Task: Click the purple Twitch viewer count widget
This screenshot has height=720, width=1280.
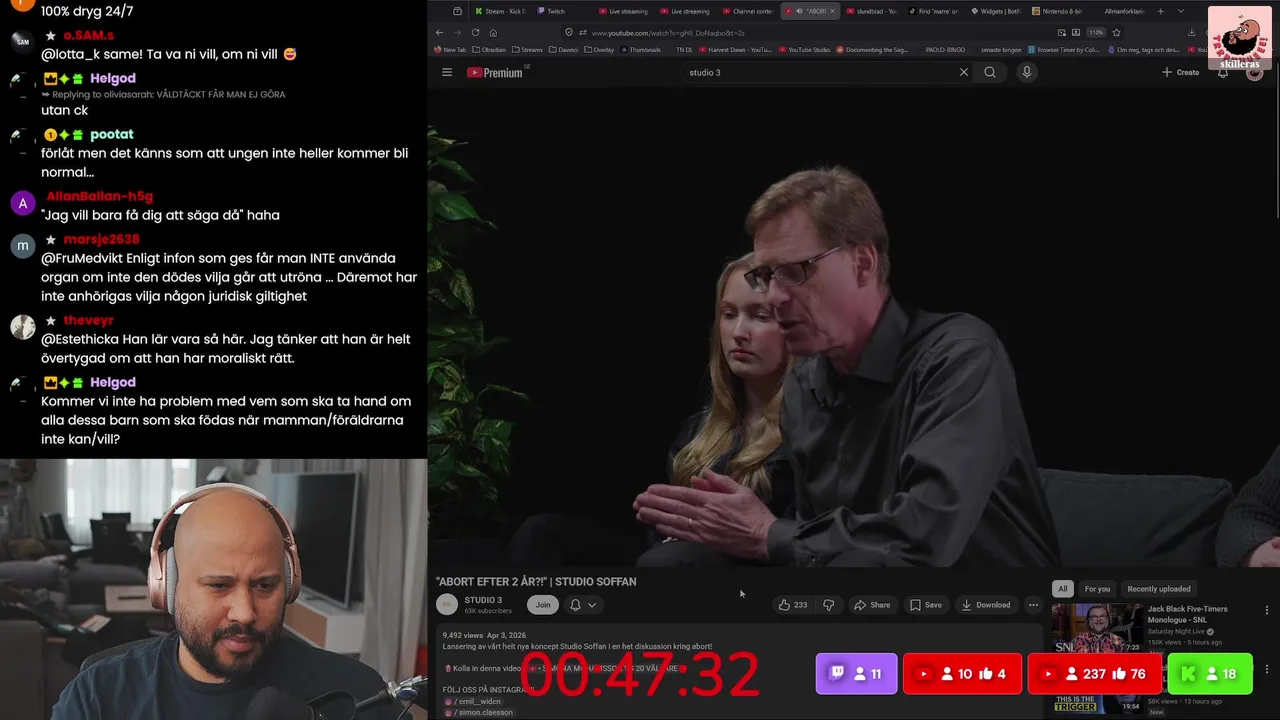Action: [857, 674]
